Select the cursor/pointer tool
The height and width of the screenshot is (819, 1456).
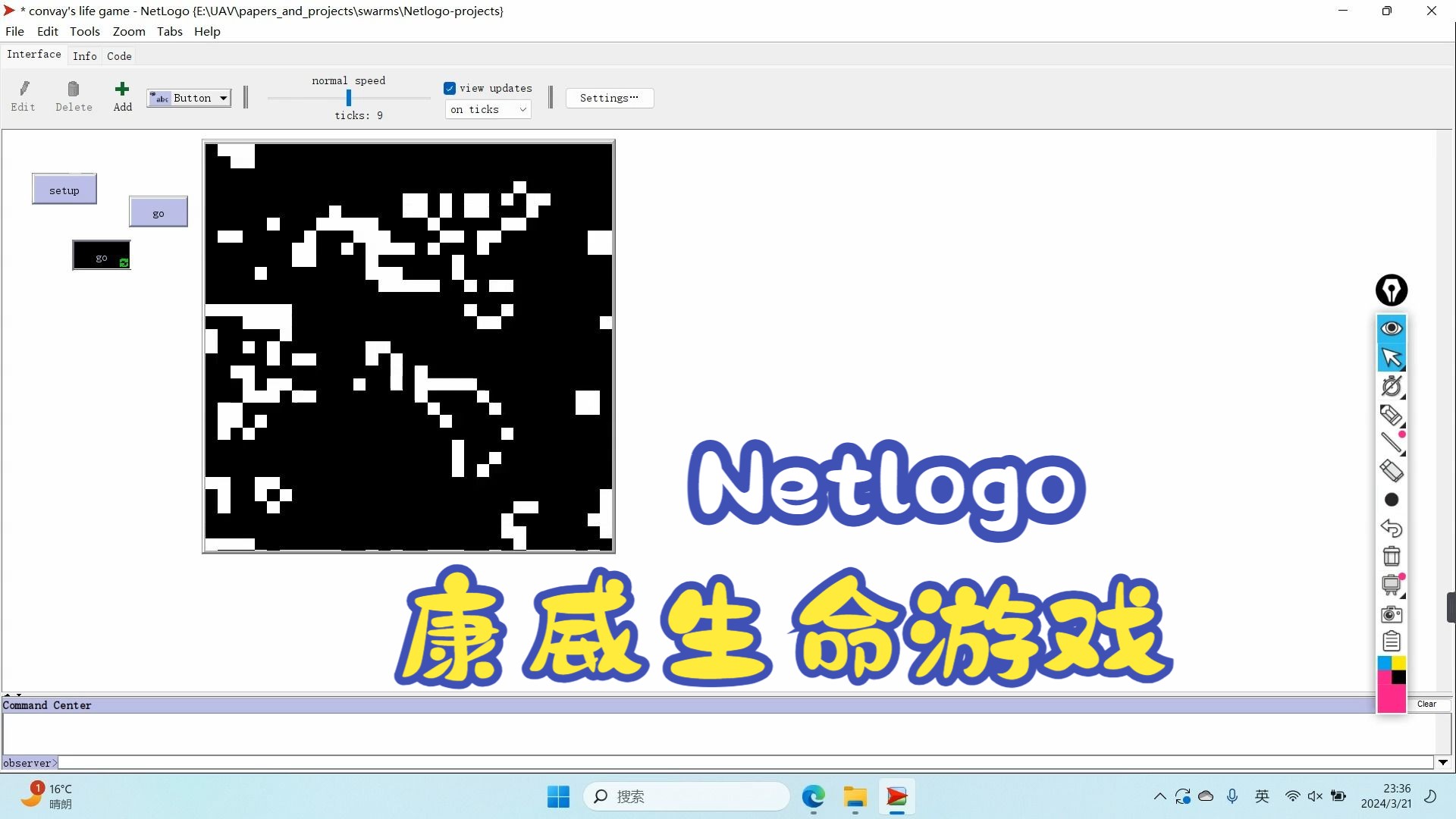pyautogui.click(x=1391, y=356)
